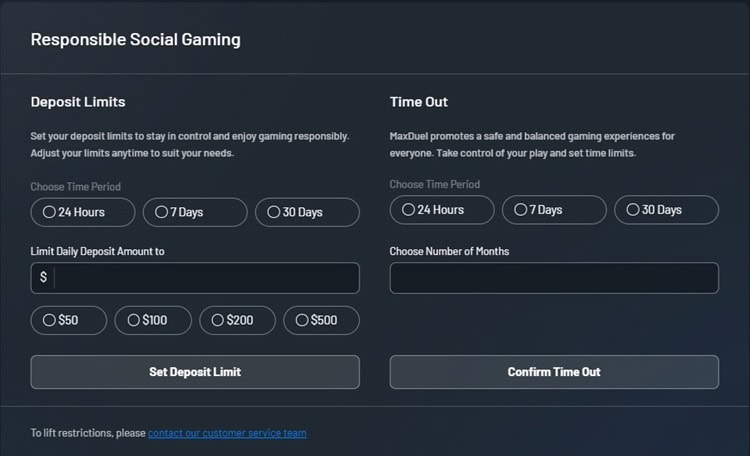Click the Limit Daily Deposit Amount label
Viewport: 750px width, 456px height.
click(x=98, y=251)
